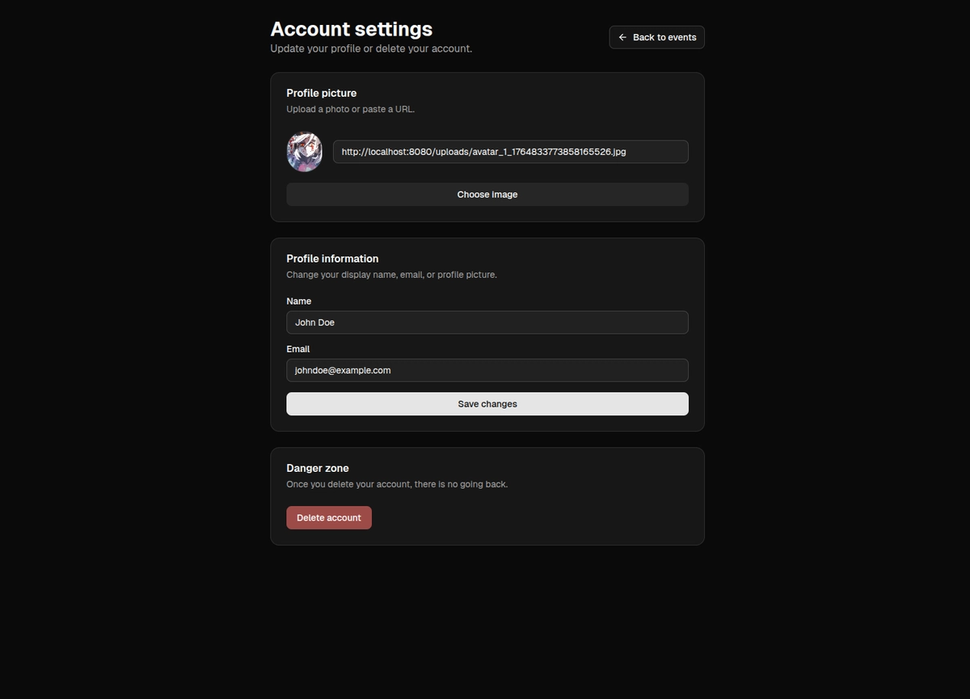The image size is (970, 699).
Task: Click the Account settings heading
Action: coord(351,29)
